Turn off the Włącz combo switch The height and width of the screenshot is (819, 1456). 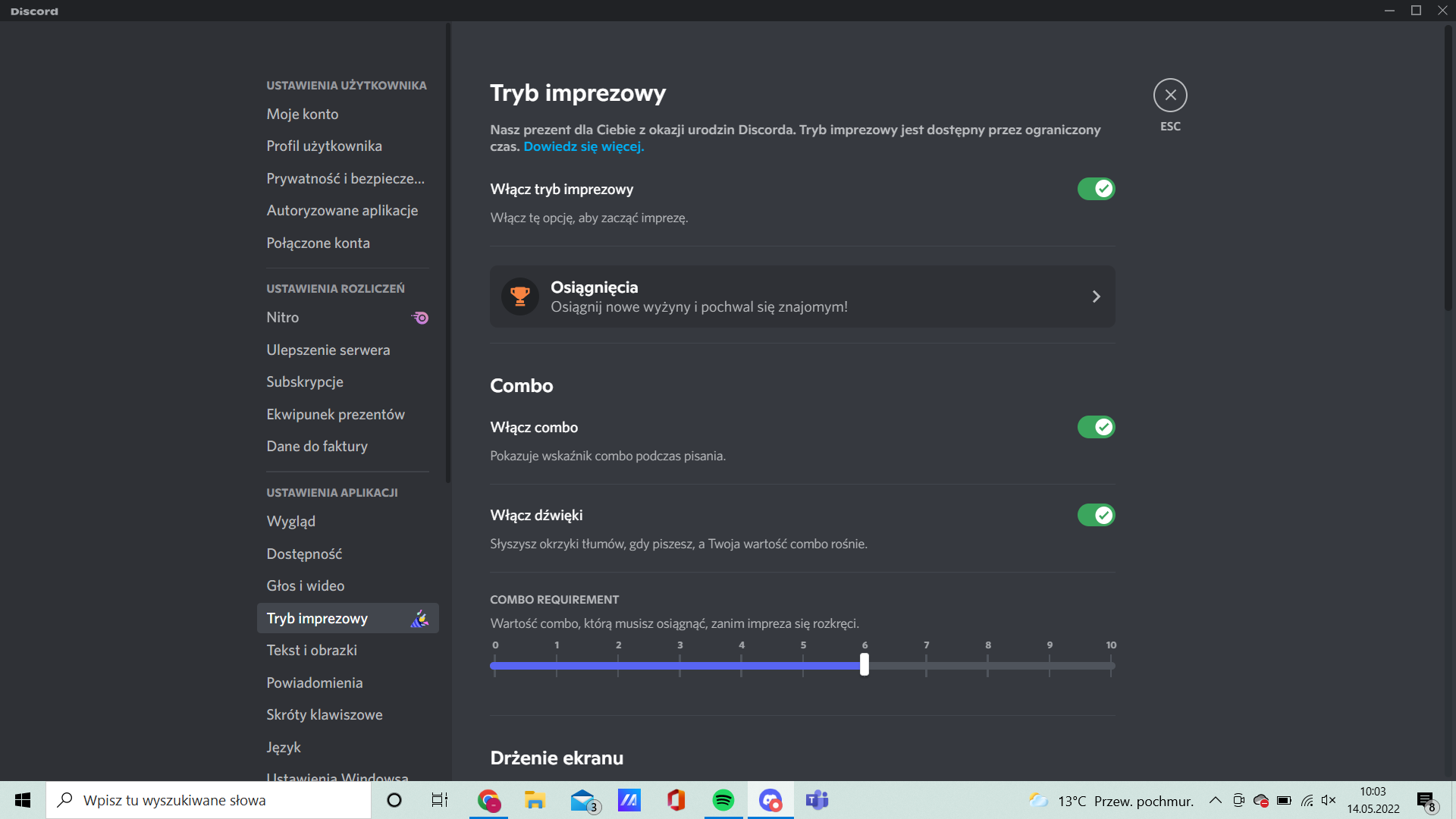click(1096, 427)
